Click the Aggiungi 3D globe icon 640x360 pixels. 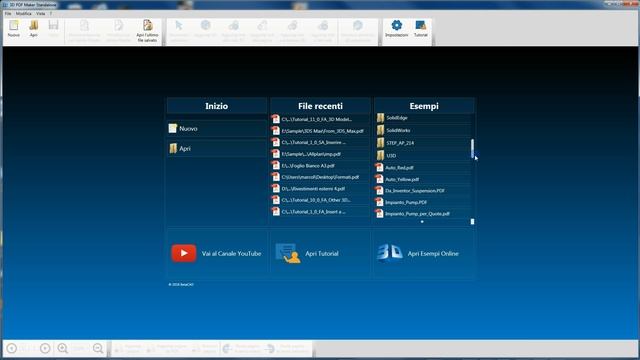205,25
